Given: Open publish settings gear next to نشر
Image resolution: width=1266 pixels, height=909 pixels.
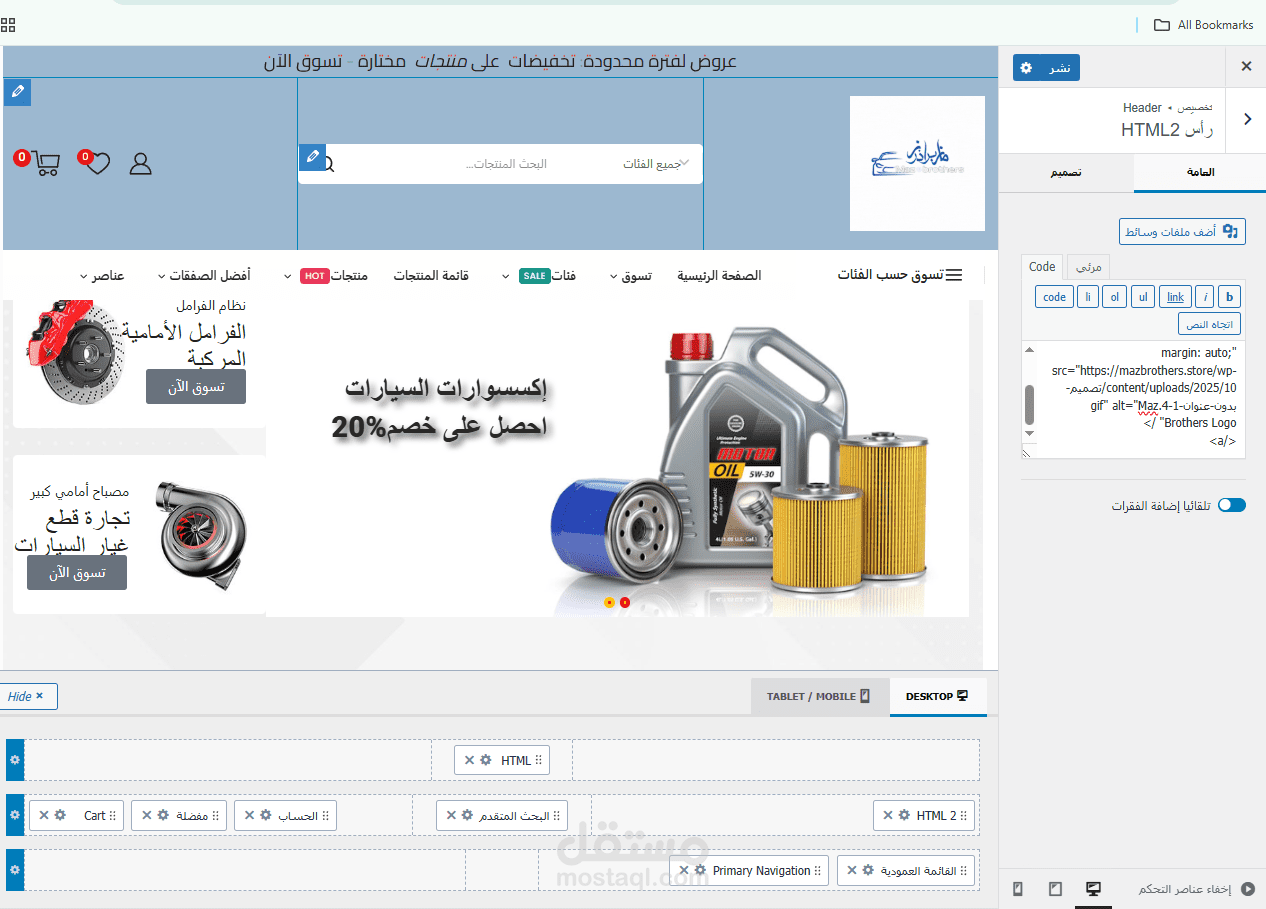Looking at the screenshot, I should coord(1025,67).
